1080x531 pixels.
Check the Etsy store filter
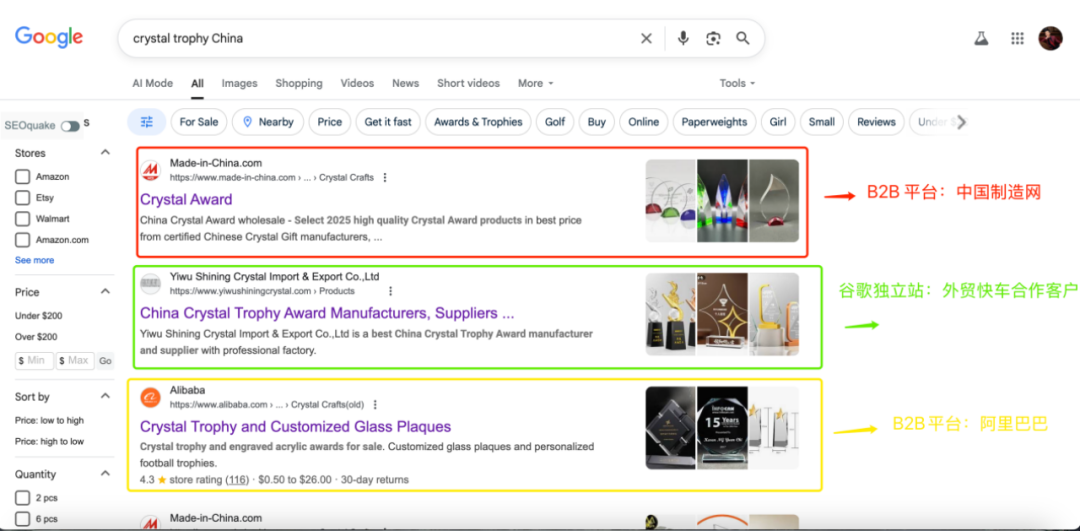pyautogui.click(x=23, y=198)
